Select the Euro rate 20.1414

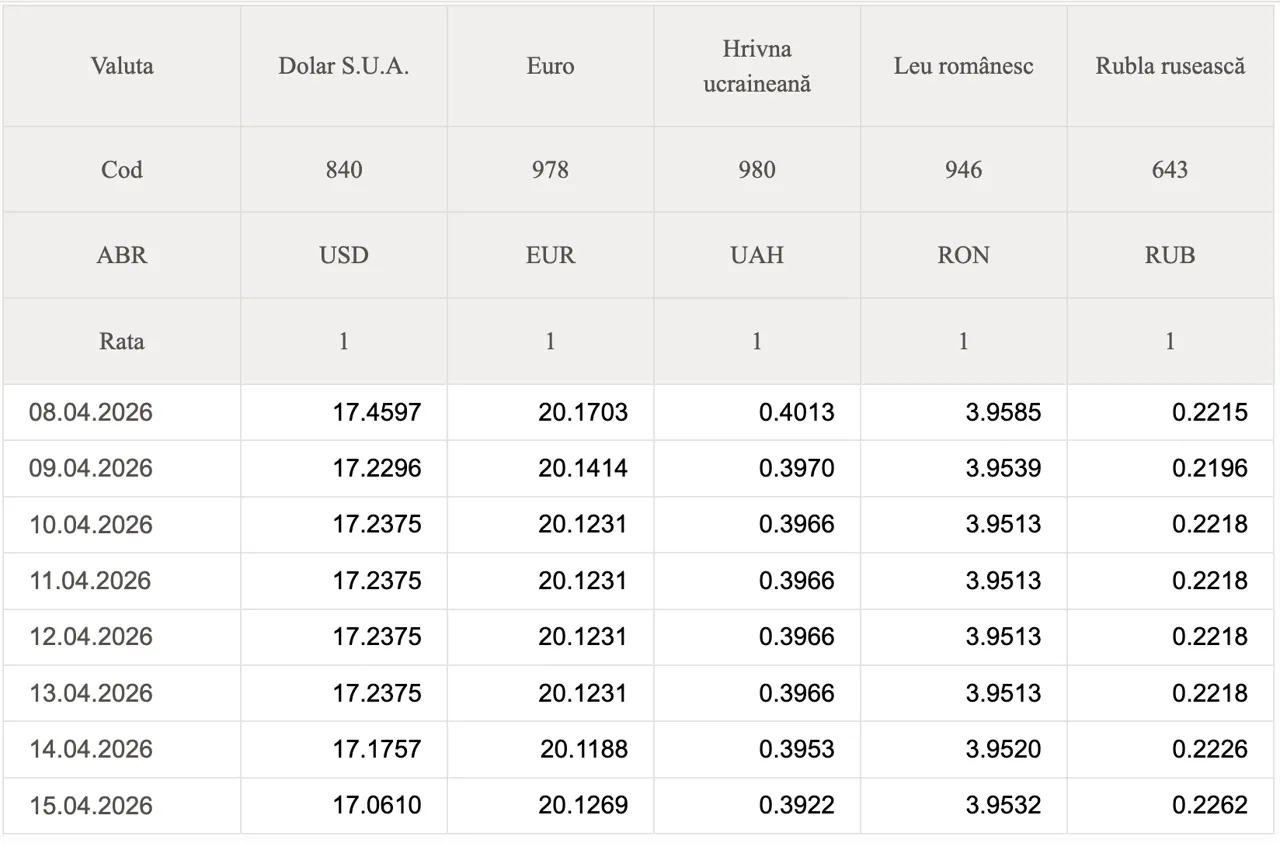pos(583,468)
